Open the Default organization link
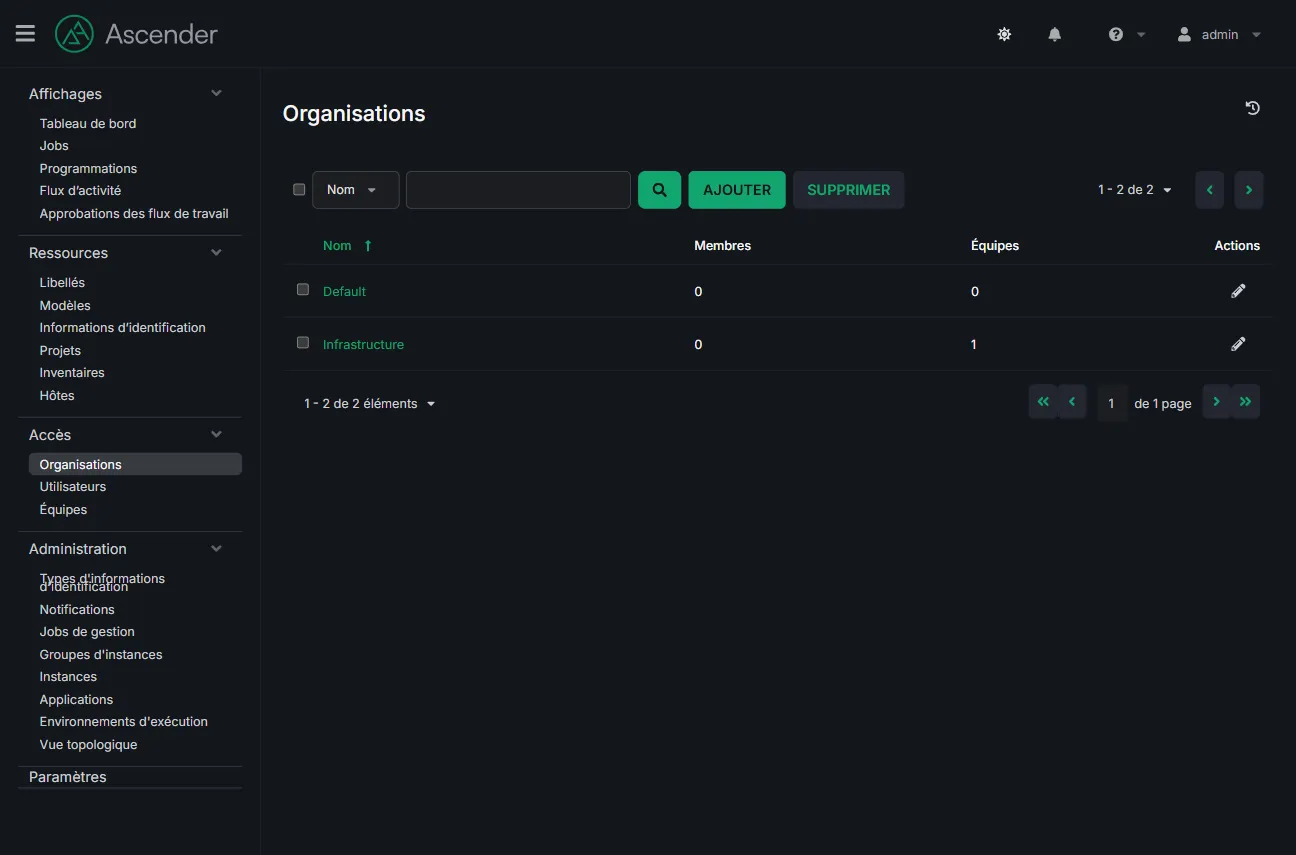This screenshot has width=1296, height=855. (344, 292)
